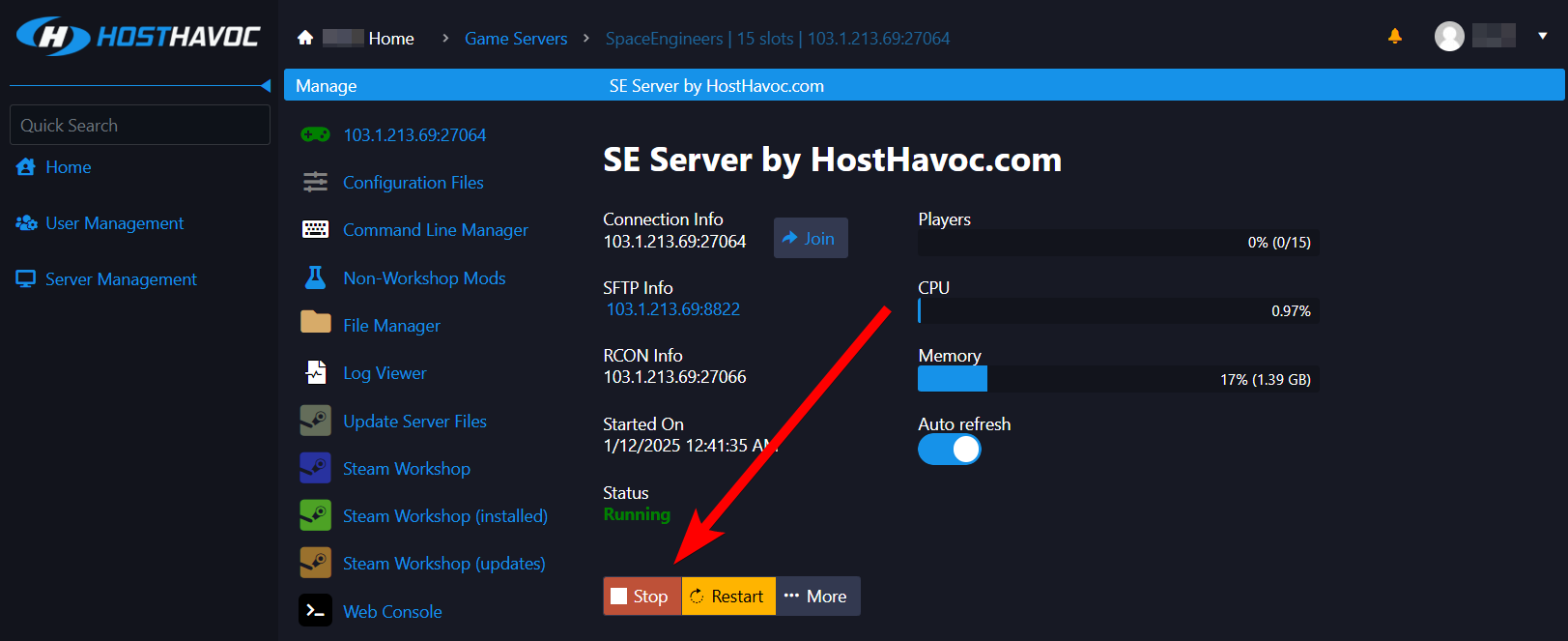Viewport: 1568px width, 641px height.
Task: Click the green gamepad icon
Action: pyautogui.click(x=315, y=135)
